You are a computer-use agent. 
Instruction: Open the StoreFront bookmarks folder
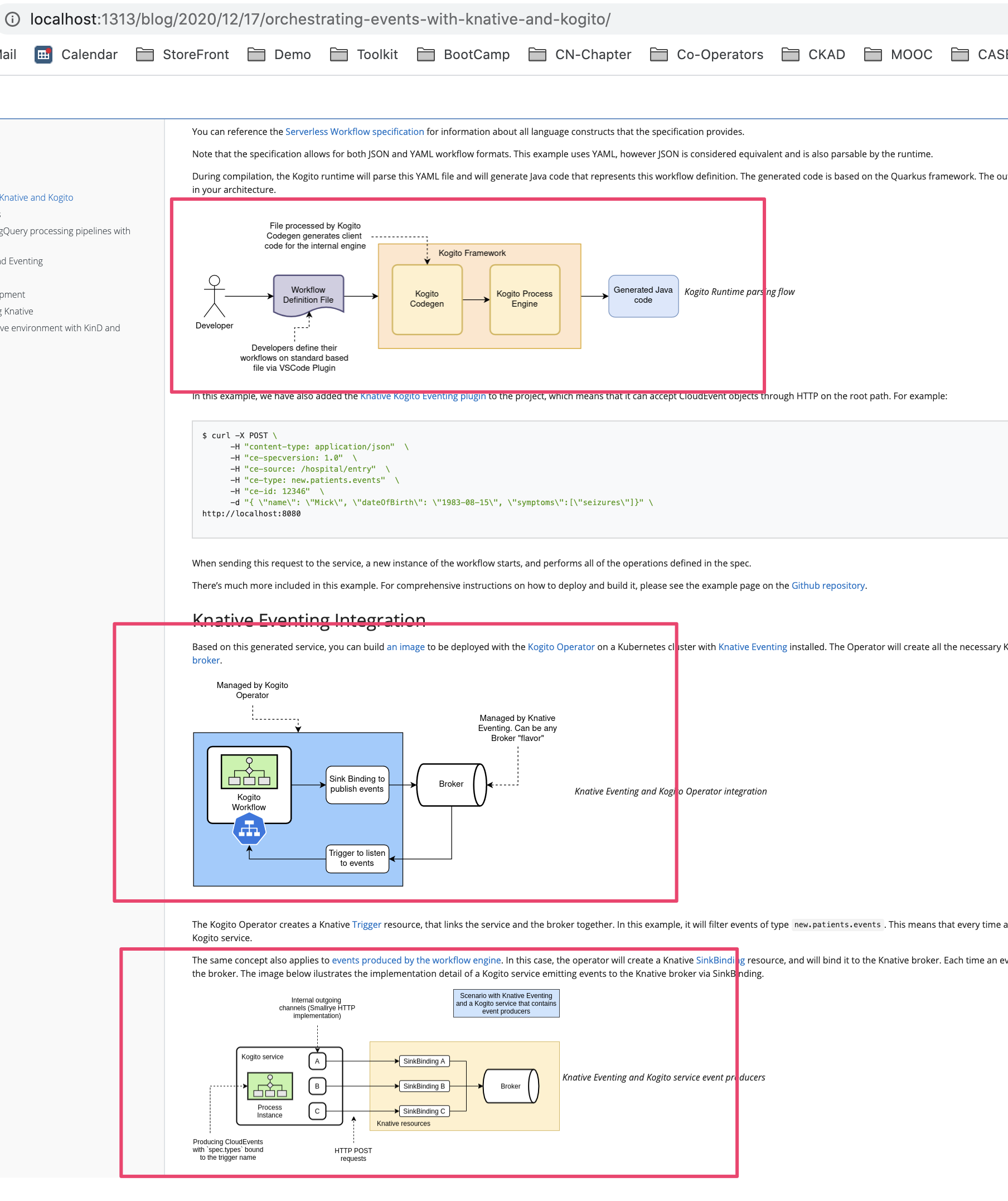pos(182,54)
